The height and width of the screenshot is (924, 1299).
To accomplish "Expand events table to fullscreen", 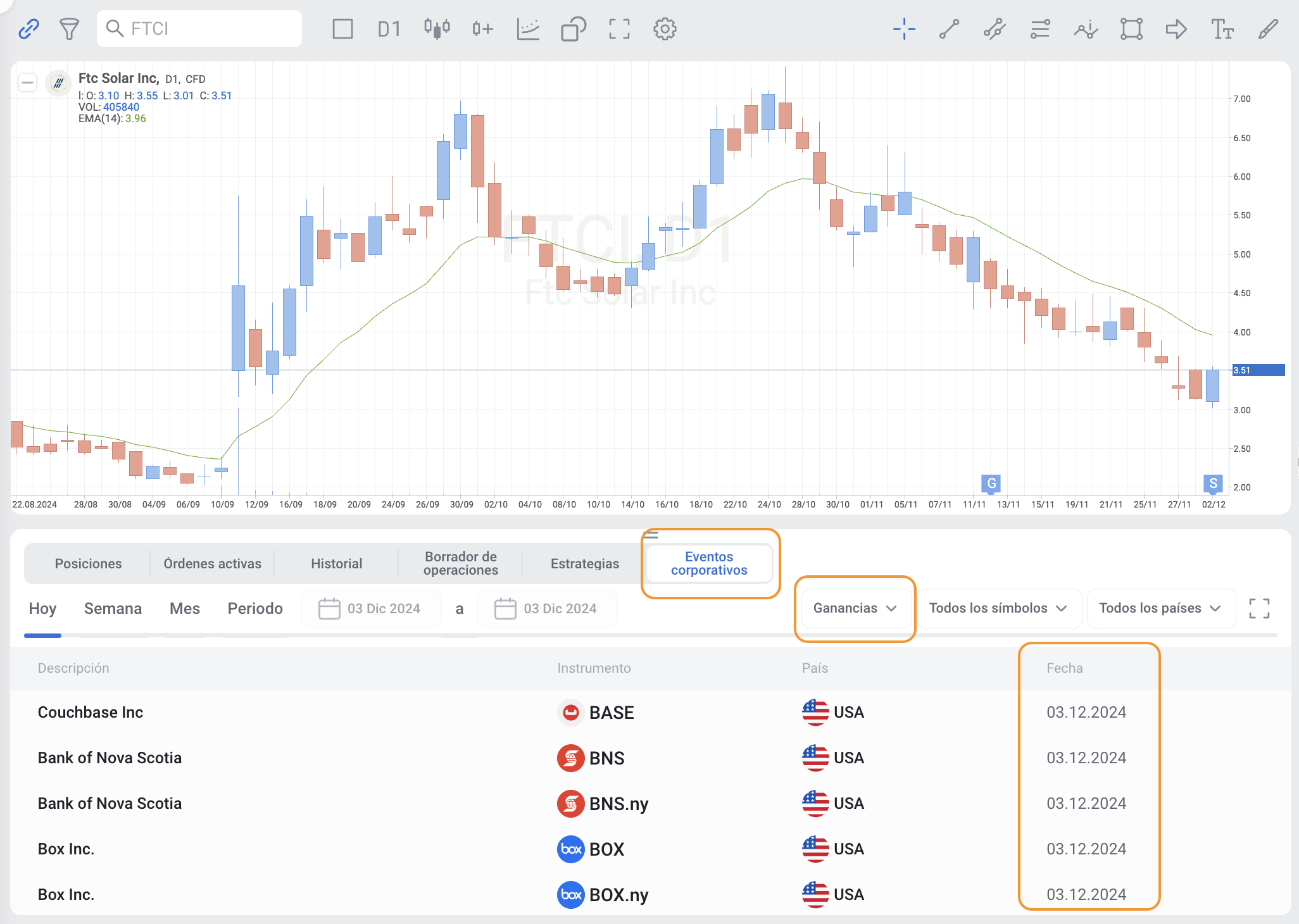I will click(1259, 608).
